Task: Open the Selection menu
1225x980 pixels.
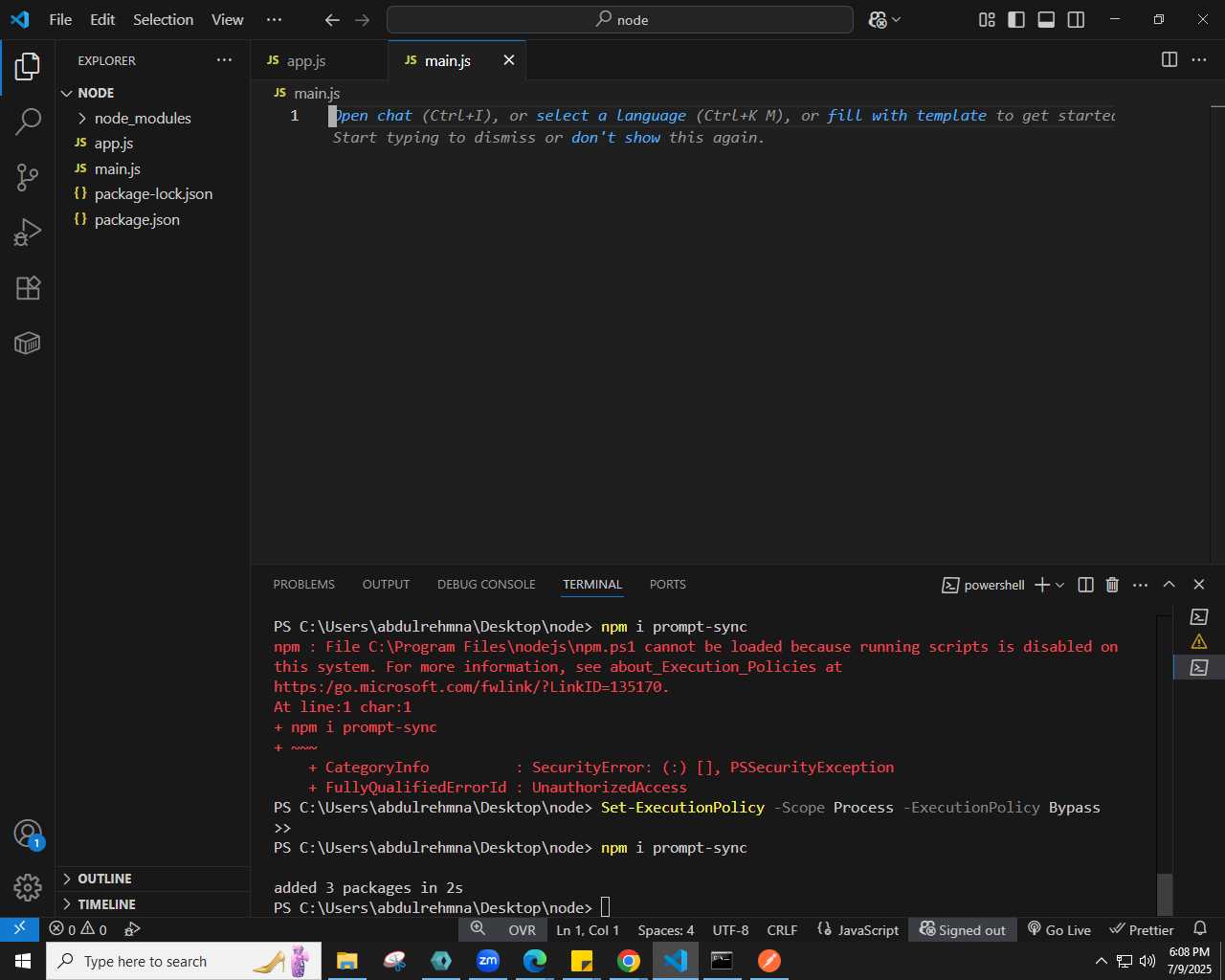Action: (163, 19)
